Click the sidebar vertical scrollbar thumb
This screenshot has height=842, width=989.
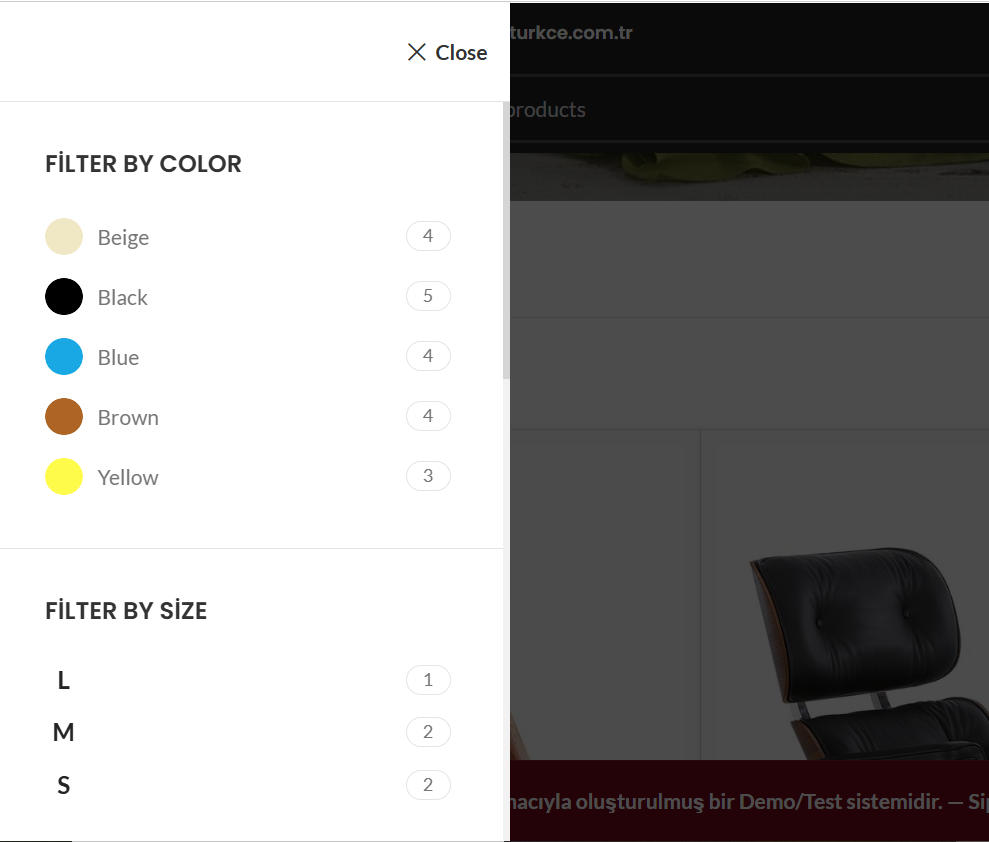coord(506,240)
